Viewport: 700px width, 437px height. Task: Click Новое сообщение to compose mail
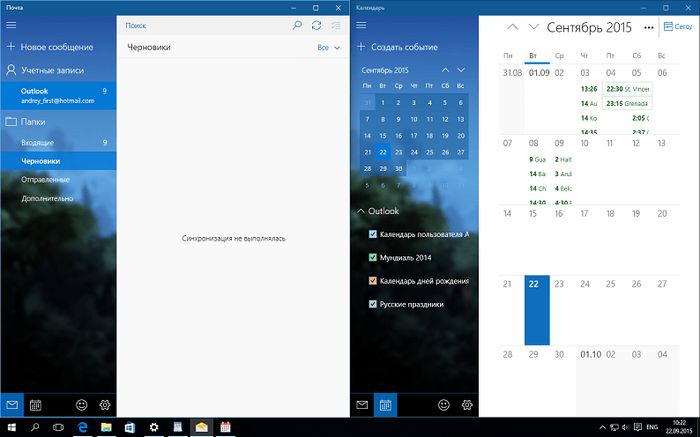click(x=57, y=47)
